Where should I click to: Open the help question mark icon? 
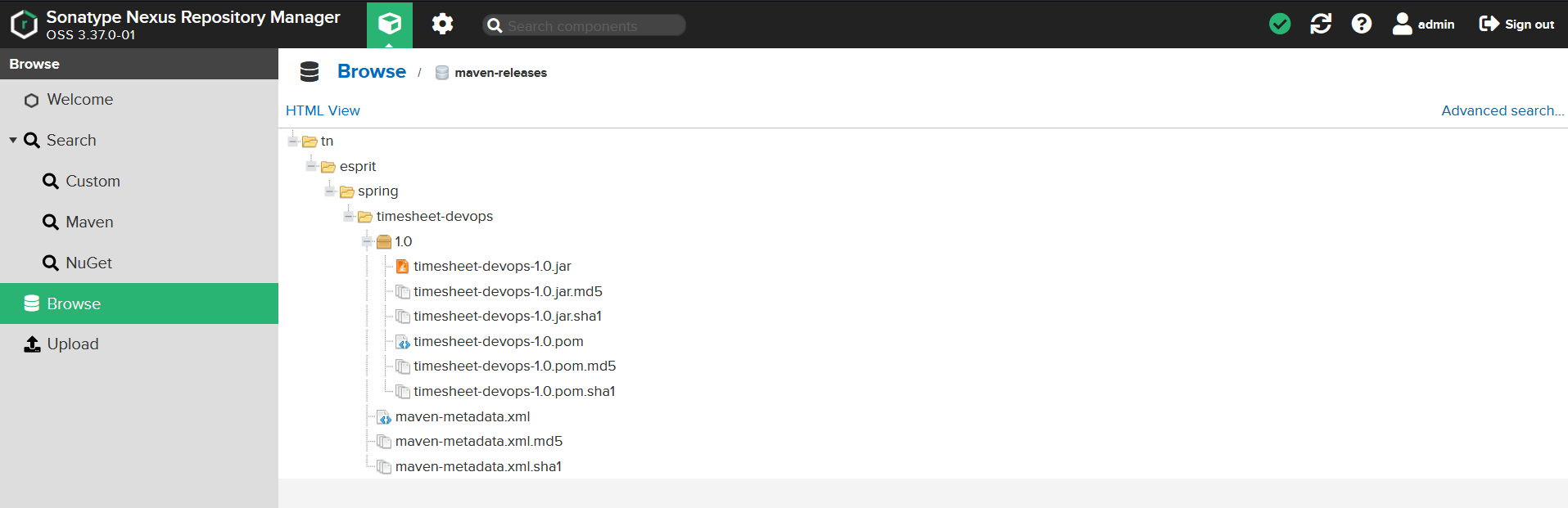click(1362, 24)
